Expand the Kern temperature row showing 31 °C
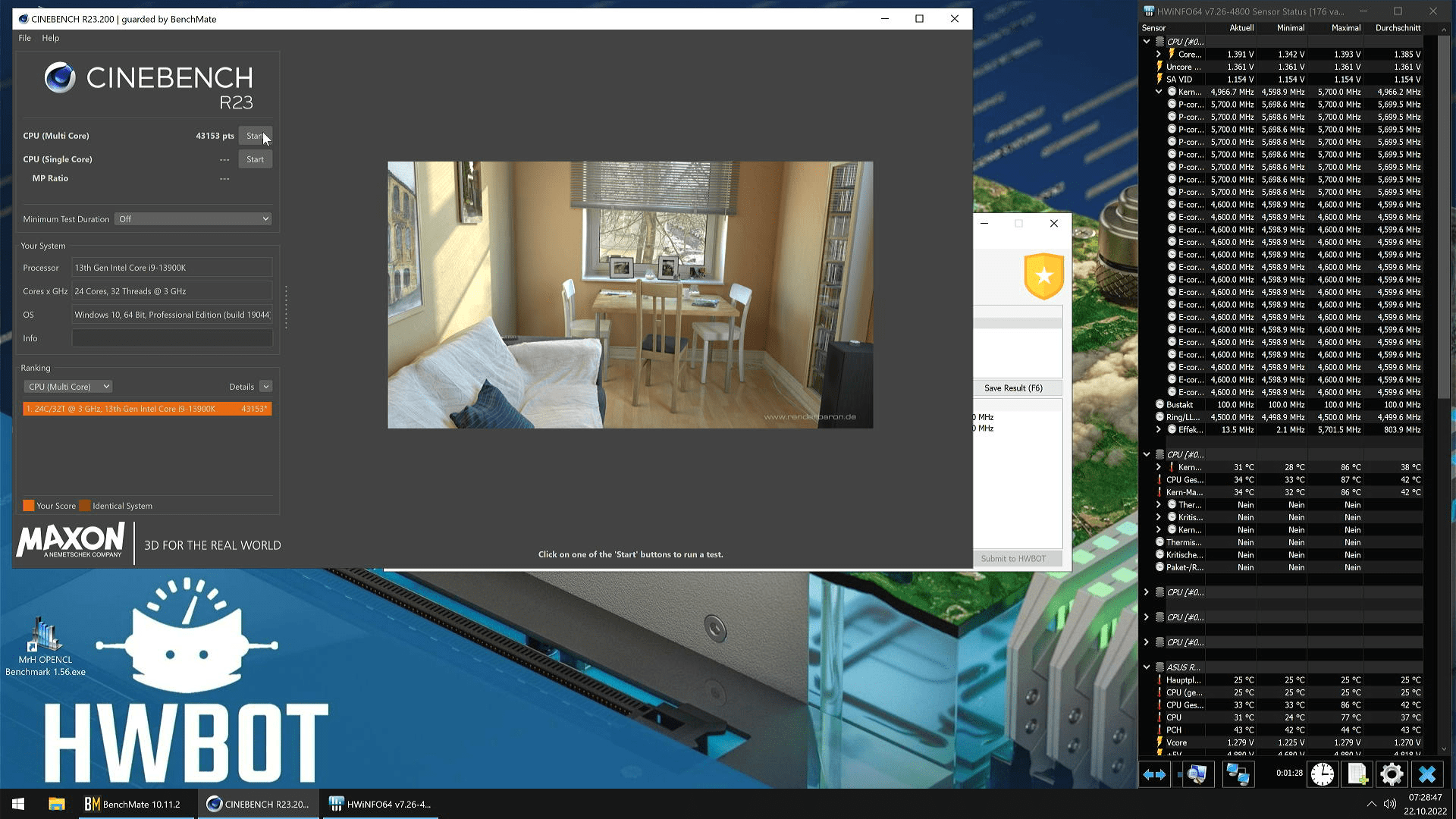1456x819 pixels. pyautogui.click(x=1158, y=467)
